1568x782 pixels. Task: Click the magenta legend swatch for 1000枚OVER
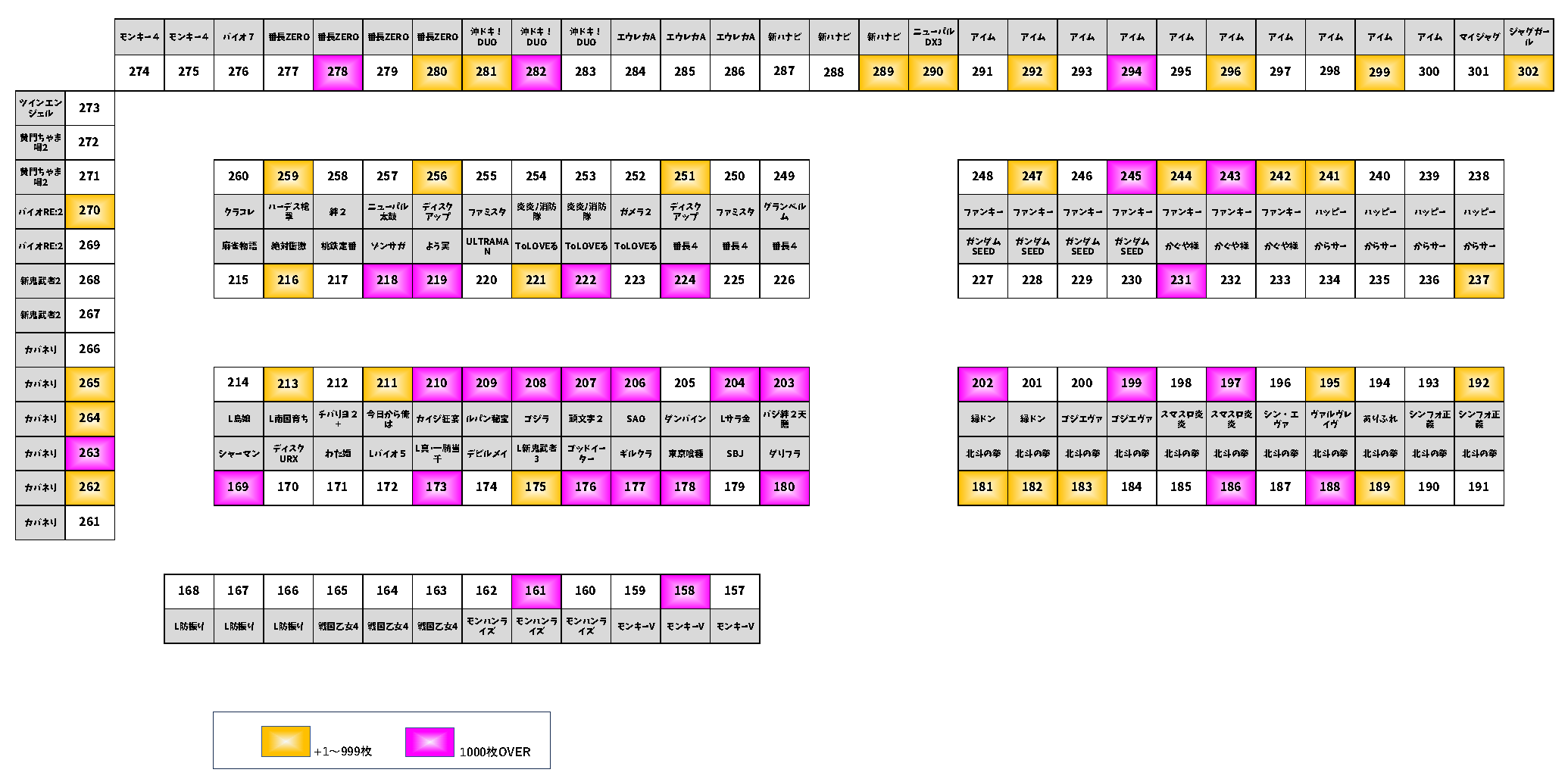(x=429, y=741)
